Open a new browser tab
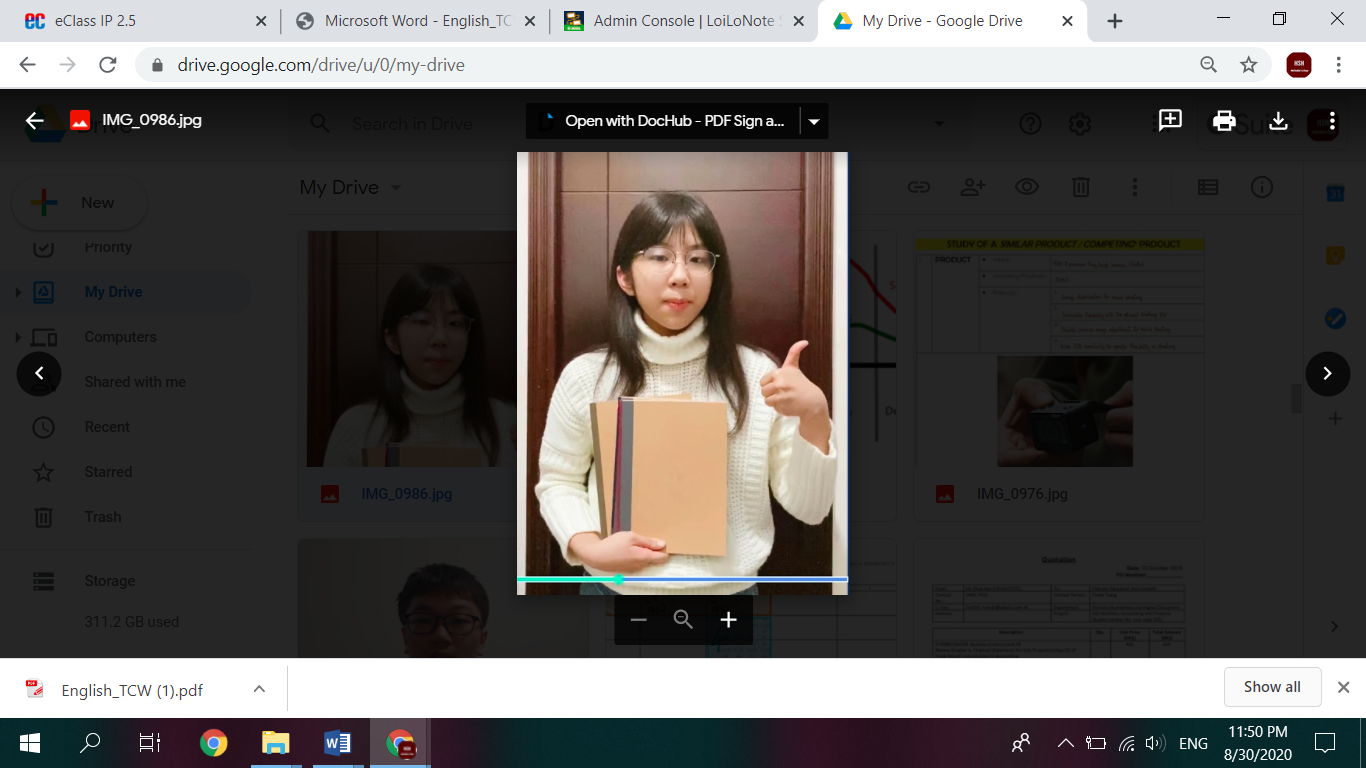Screen dimensions: 1366x768 (1115, 21)
